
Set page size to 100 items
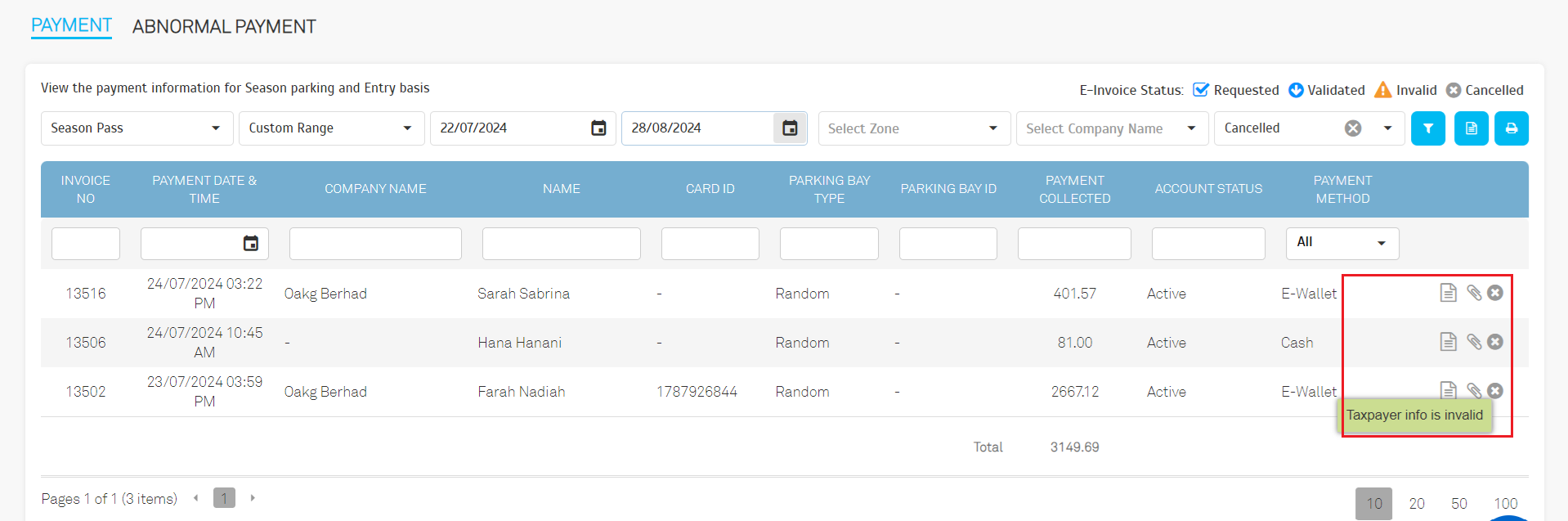point(1505,503)
